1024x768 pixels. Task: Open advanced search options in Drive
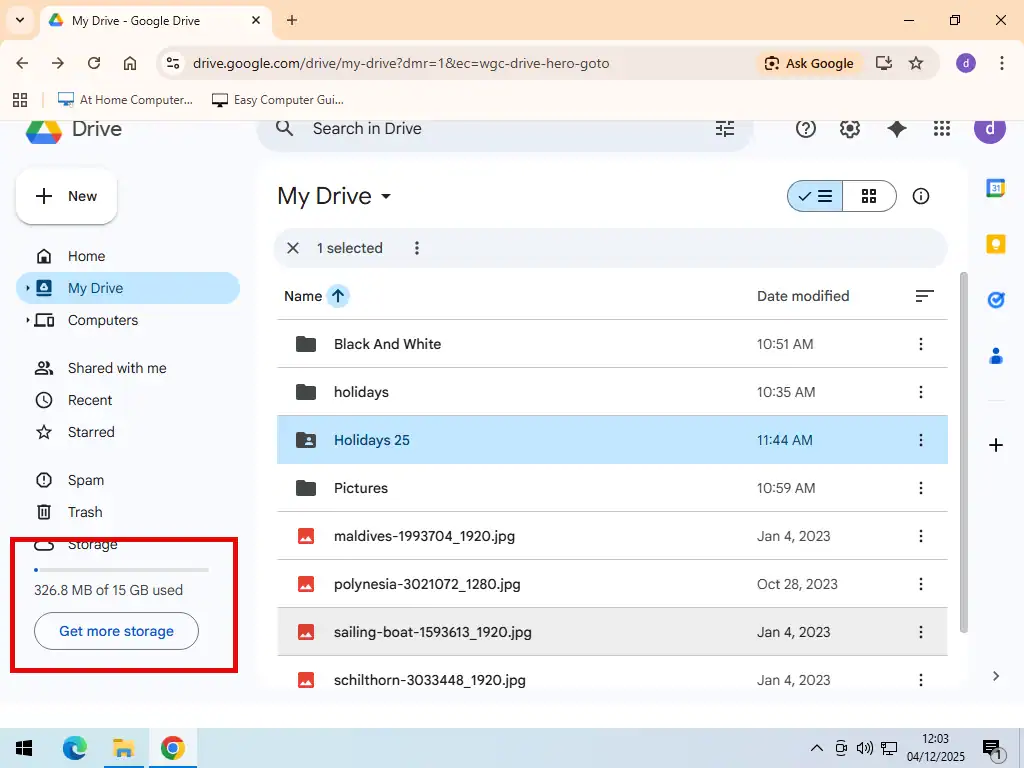coord(724,128)
